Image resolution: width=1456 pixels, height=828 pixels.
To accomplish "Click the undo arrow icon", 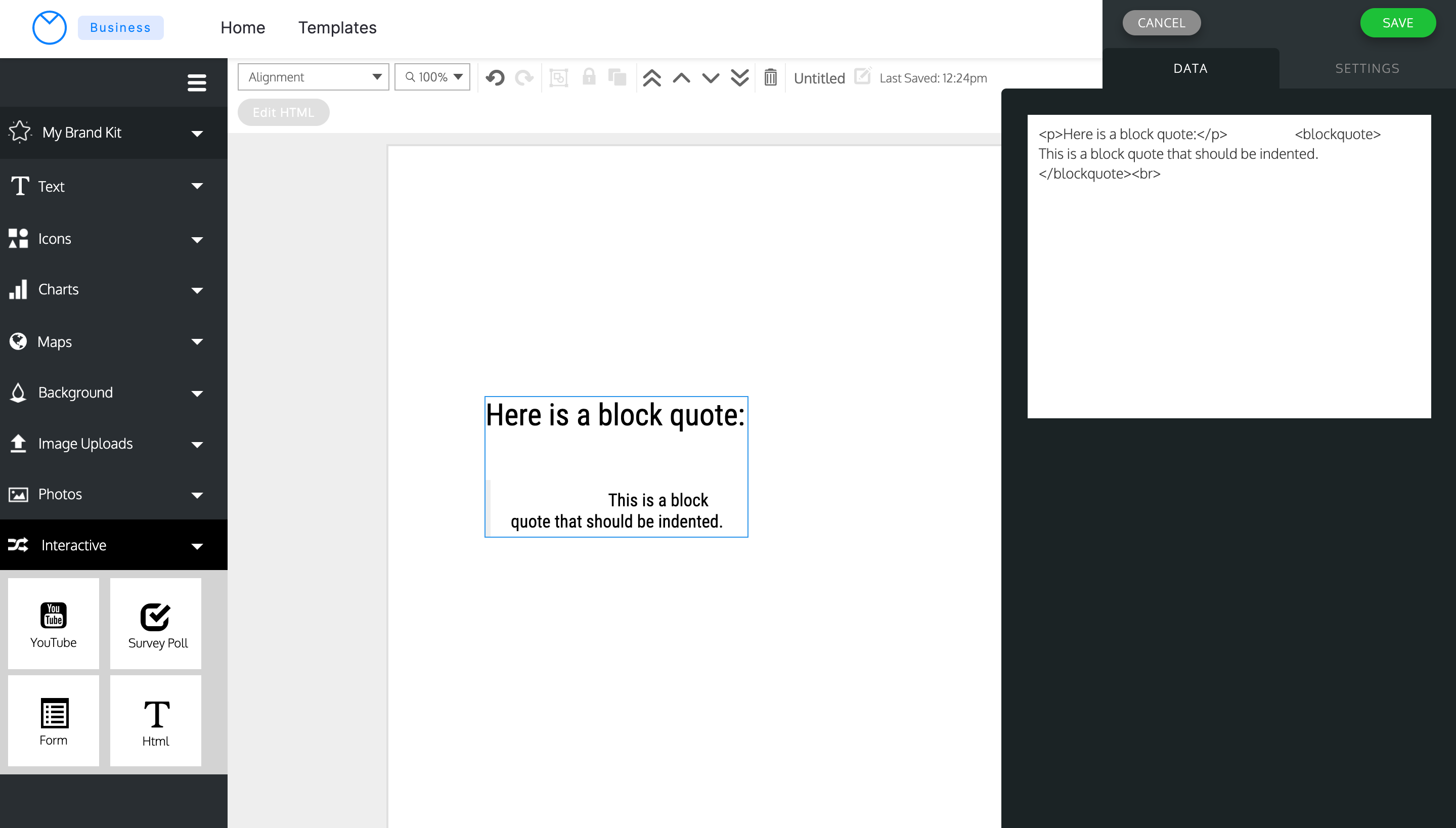I will point(495,78).
